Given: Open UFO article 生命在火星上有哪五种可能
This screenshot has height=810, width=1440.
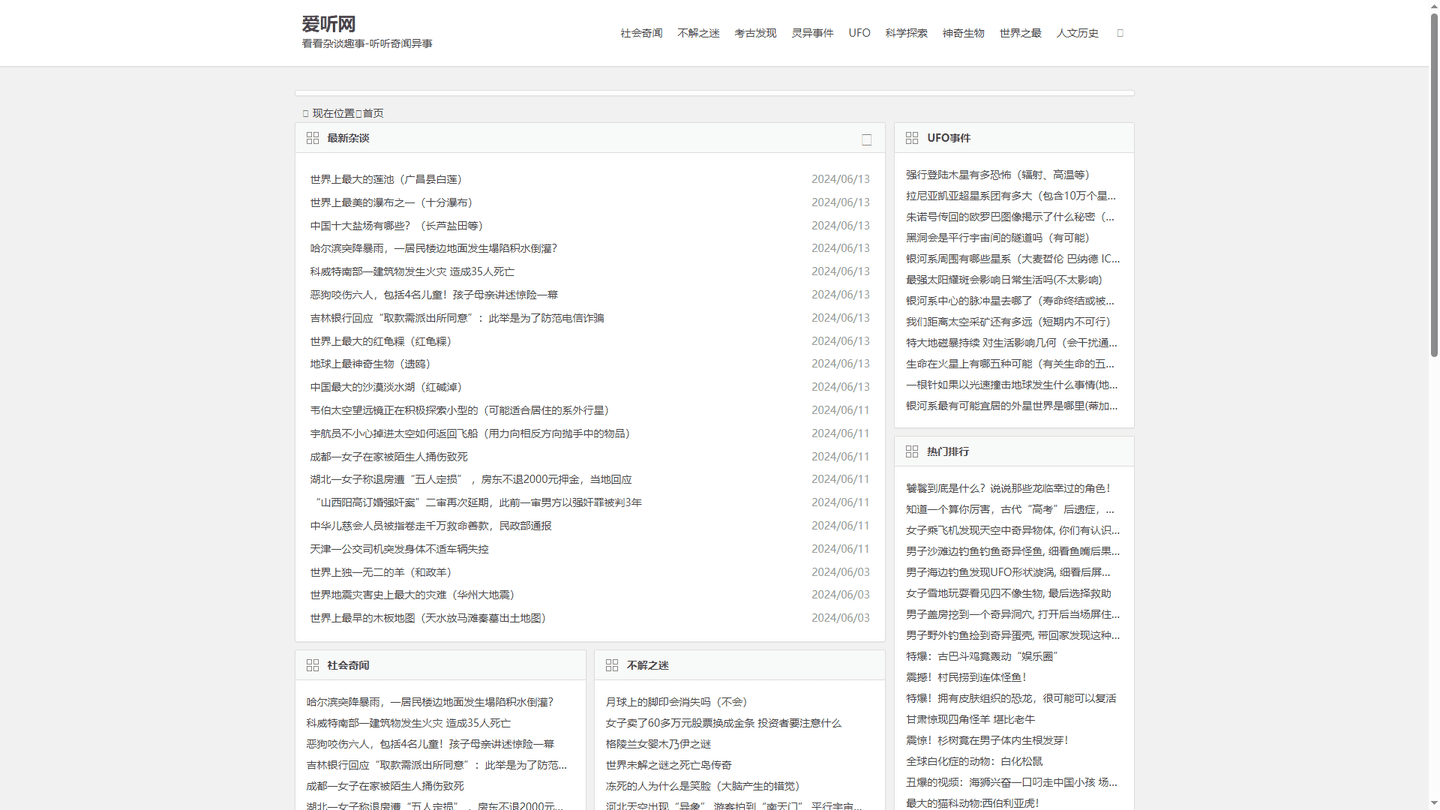Looking at the screenshot, I should pyautogui.click(x=1011, y=364).
